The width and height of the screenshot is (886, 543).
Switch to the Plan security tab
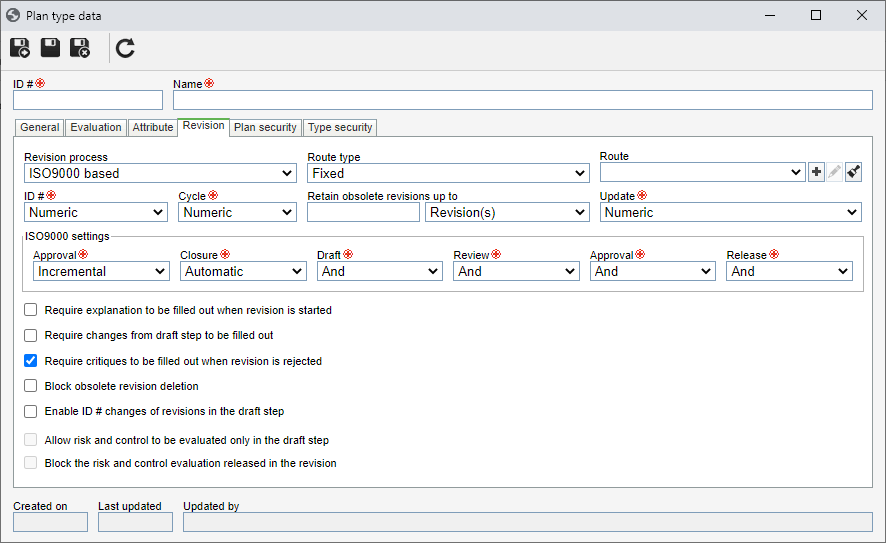tap(265, 128)
